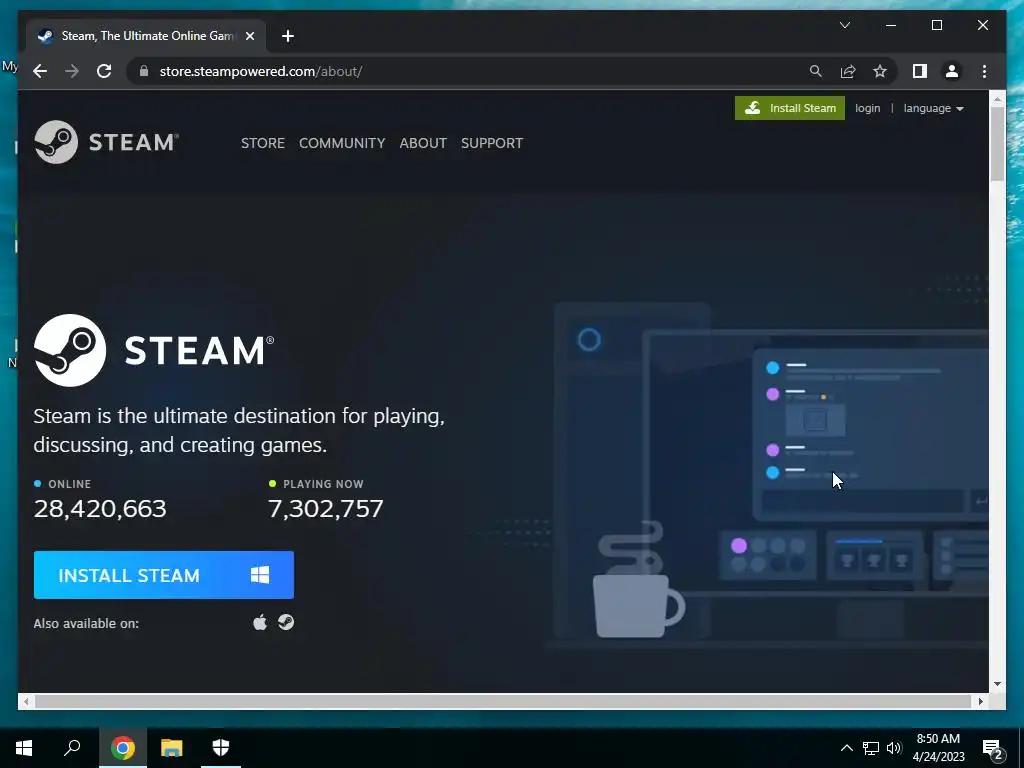Open the language dropdown

tap(933, 108)
